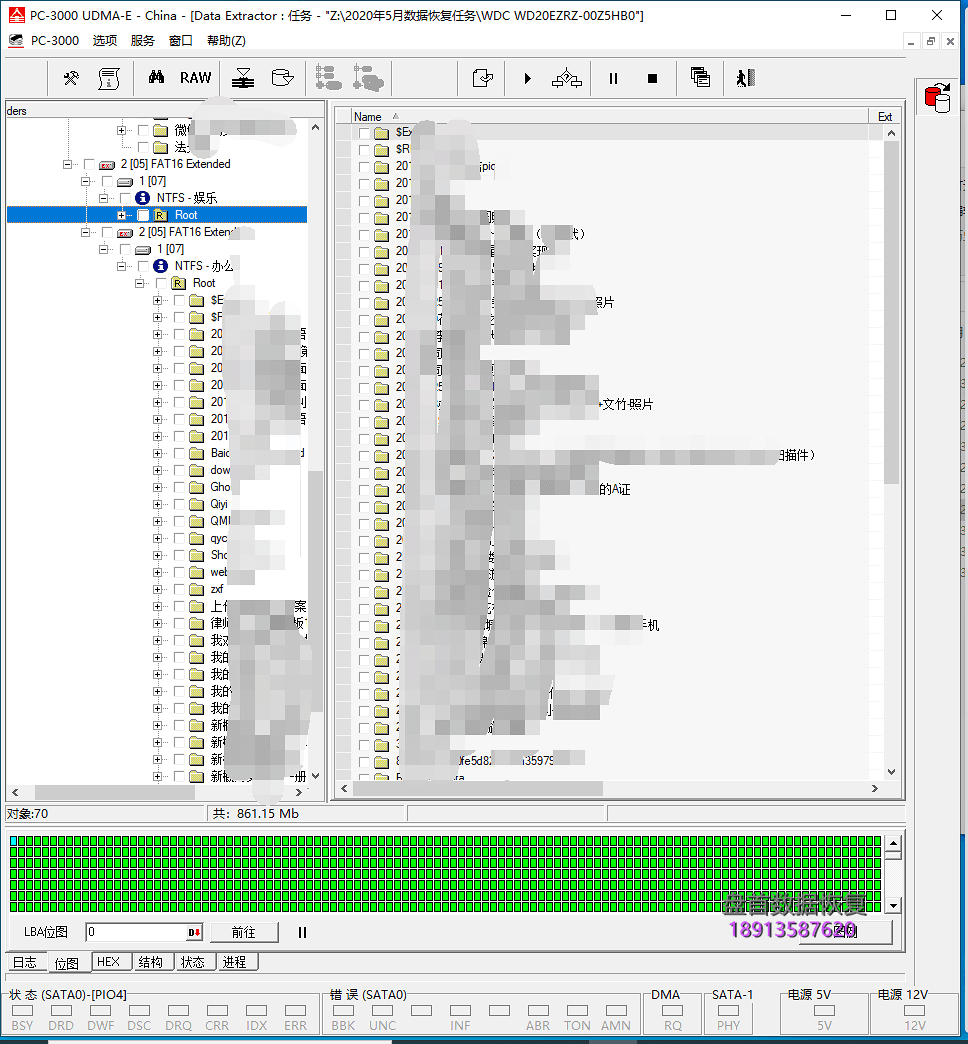Collapse the NTFS - 办公 node
This screenshot has height=1044, width=968.
click(x=121, y=266)
